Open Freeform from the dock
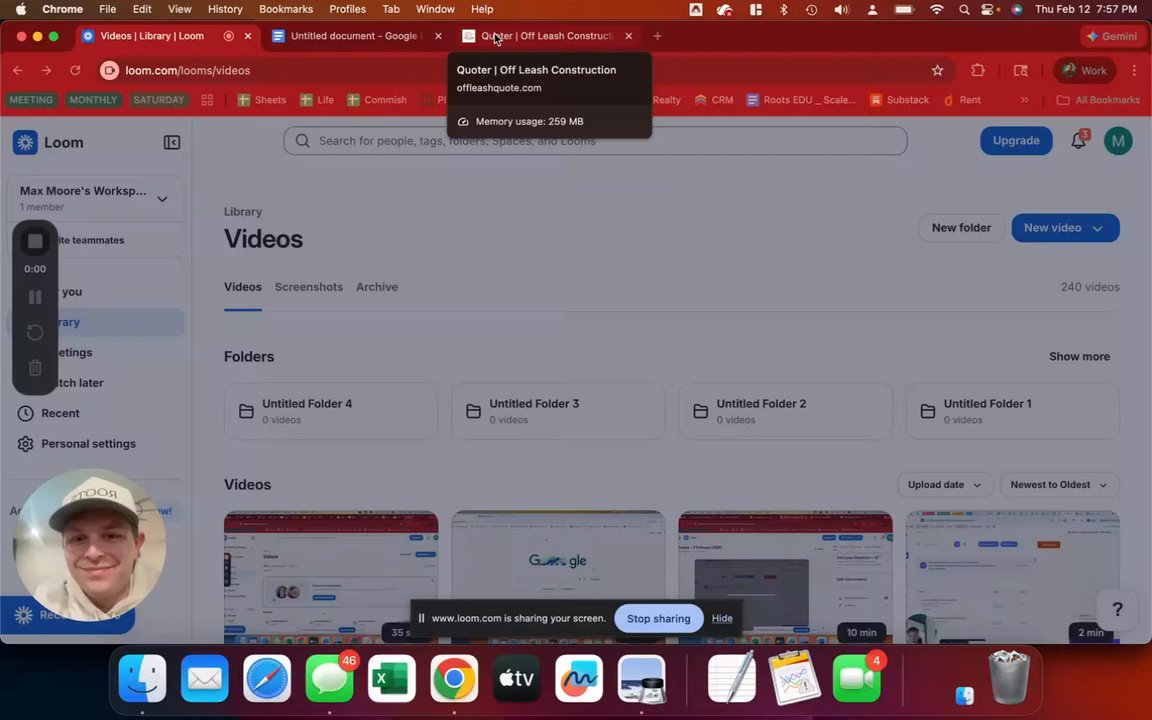This screenshot has height=720, width=1152. (x=579, y=678)
